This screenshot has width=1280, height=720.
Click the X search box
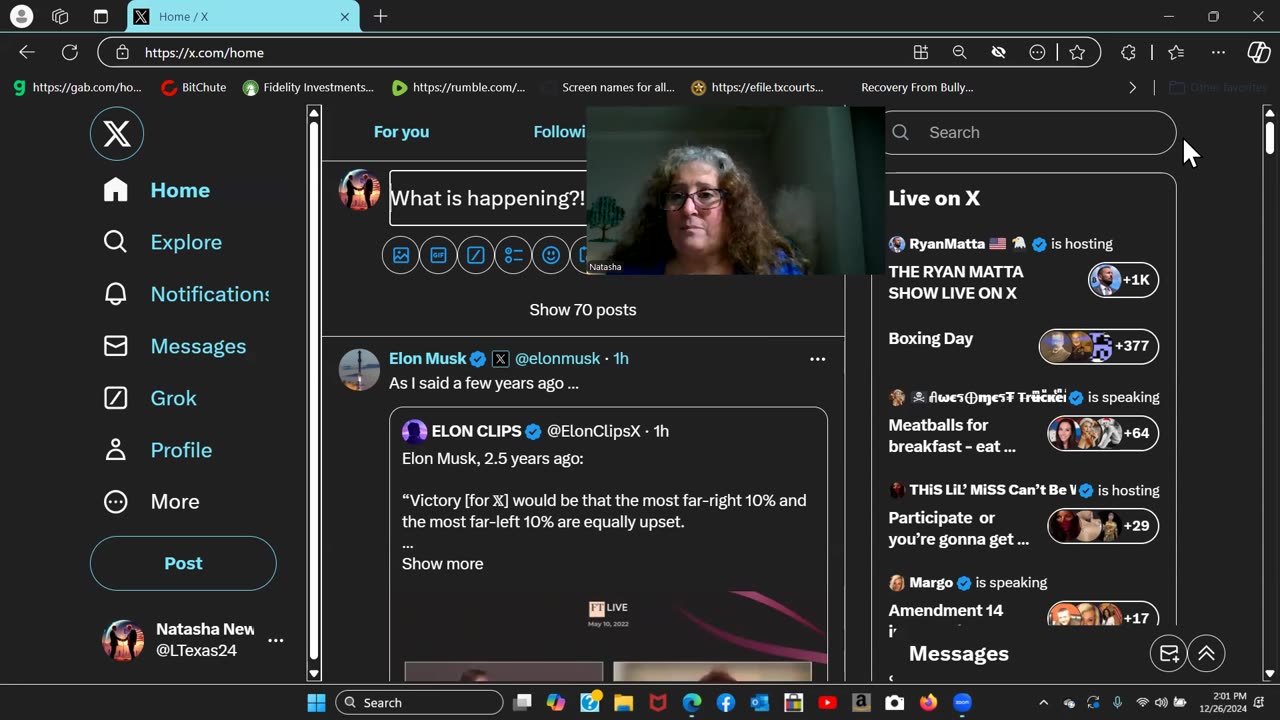point(1030,132)
